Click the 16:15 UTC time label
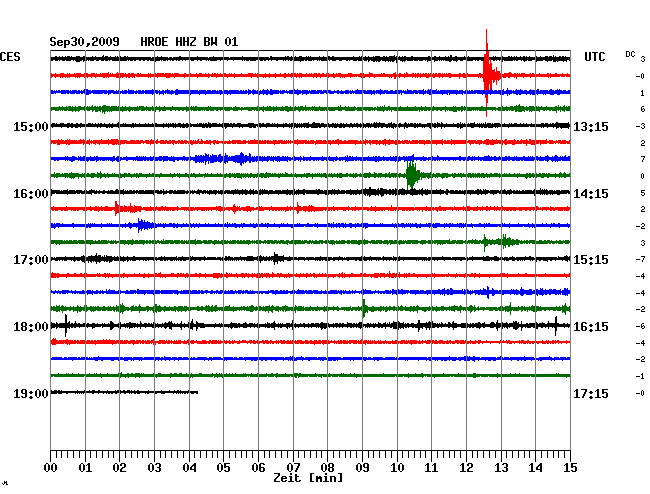The height and width of the screenshot is (494, 650). click(x=591, y=327)
